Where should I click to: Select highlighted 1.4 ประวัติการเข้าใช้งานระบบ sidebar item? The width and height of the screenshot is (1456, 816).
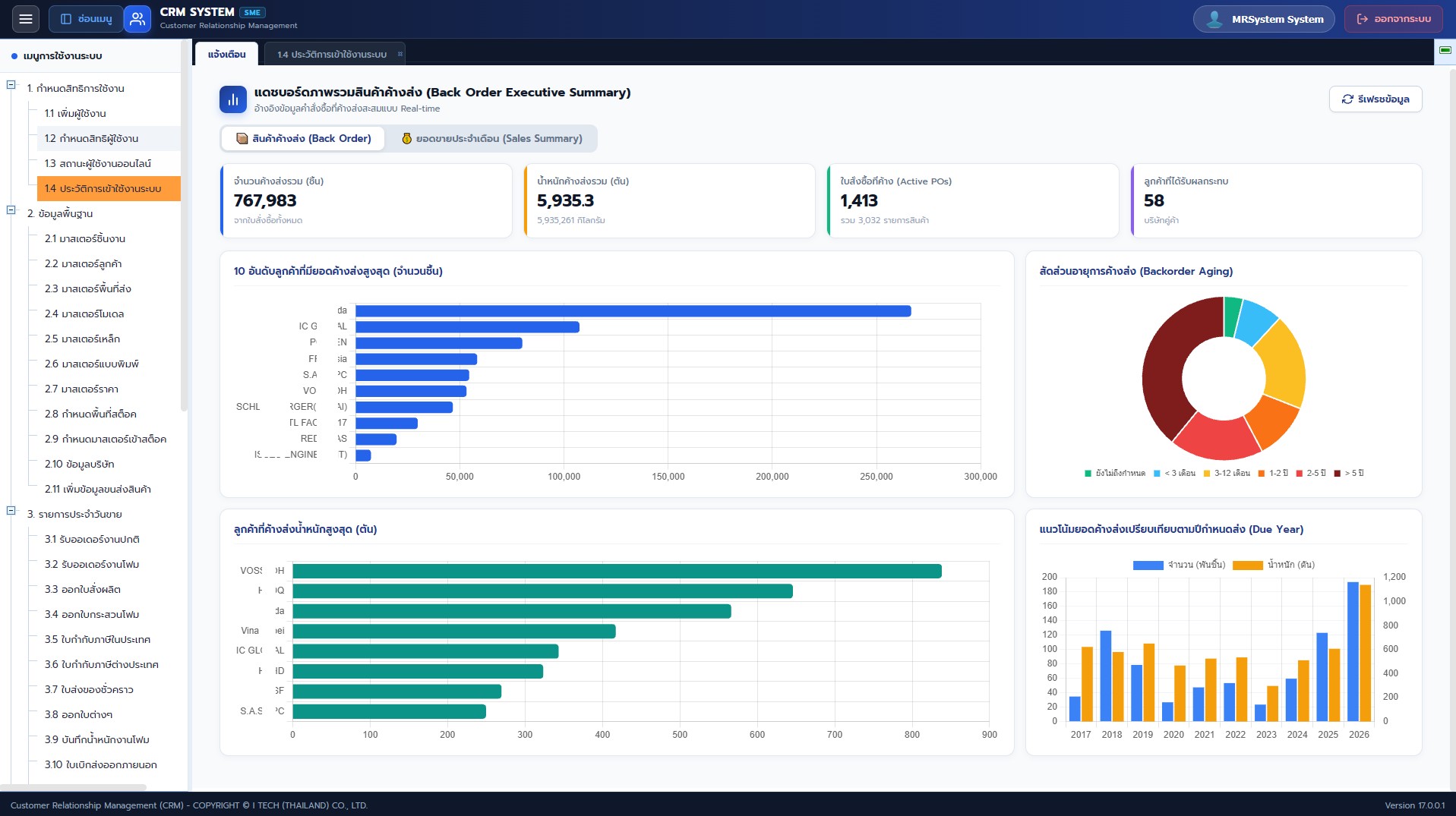pyautogui.click(x=109, y=189)
